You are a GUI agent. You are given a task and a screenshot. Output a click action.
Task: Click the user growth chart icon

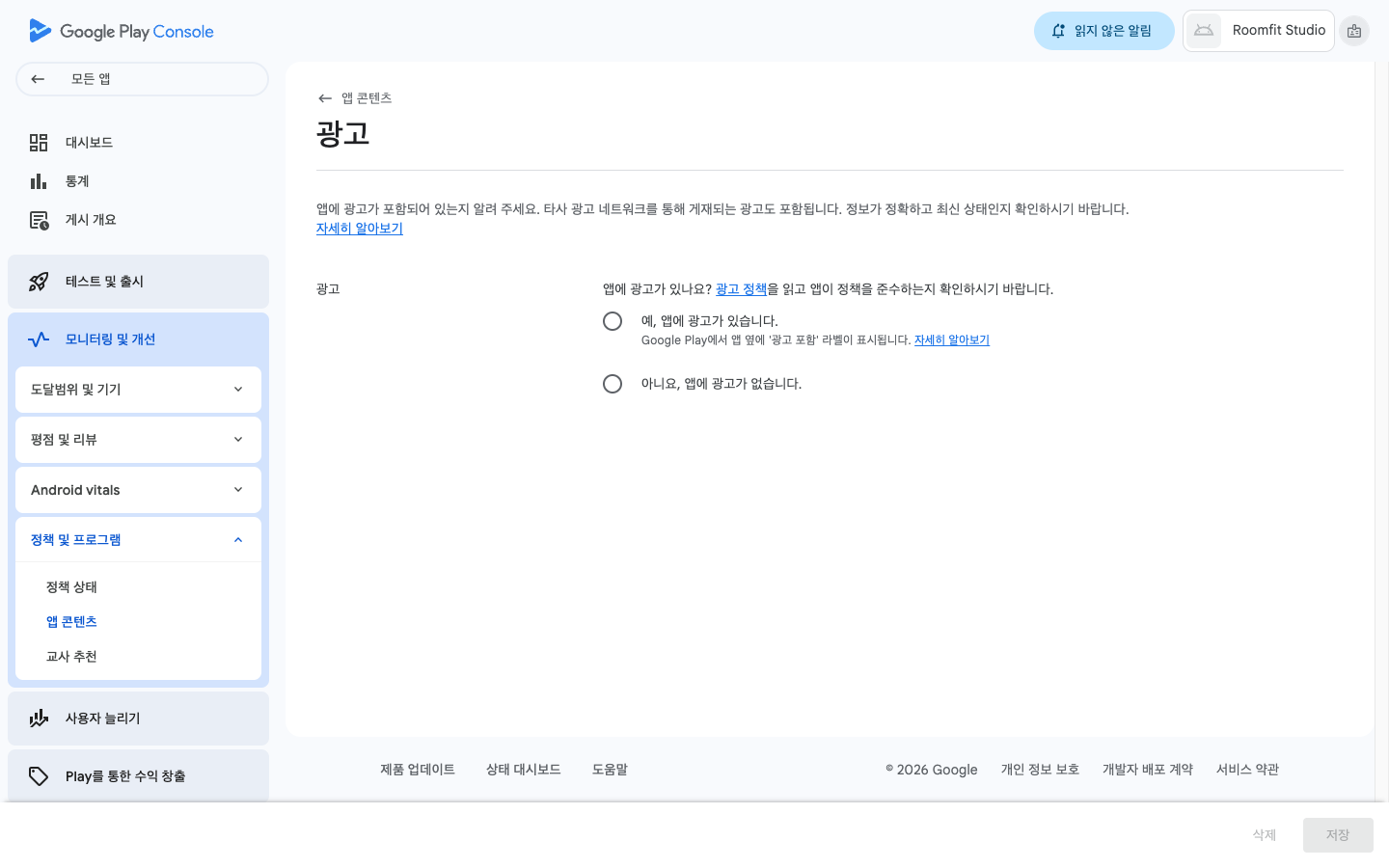39,719
